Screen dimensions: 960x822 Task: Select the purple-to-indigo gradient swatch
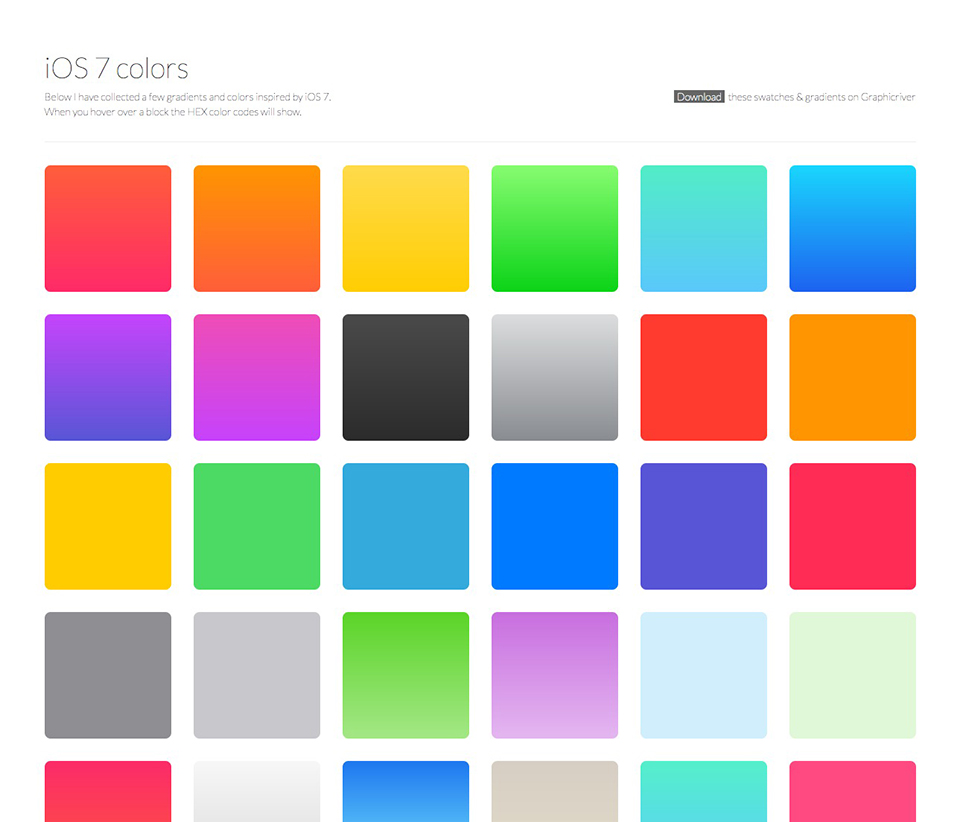coord(107,377)
